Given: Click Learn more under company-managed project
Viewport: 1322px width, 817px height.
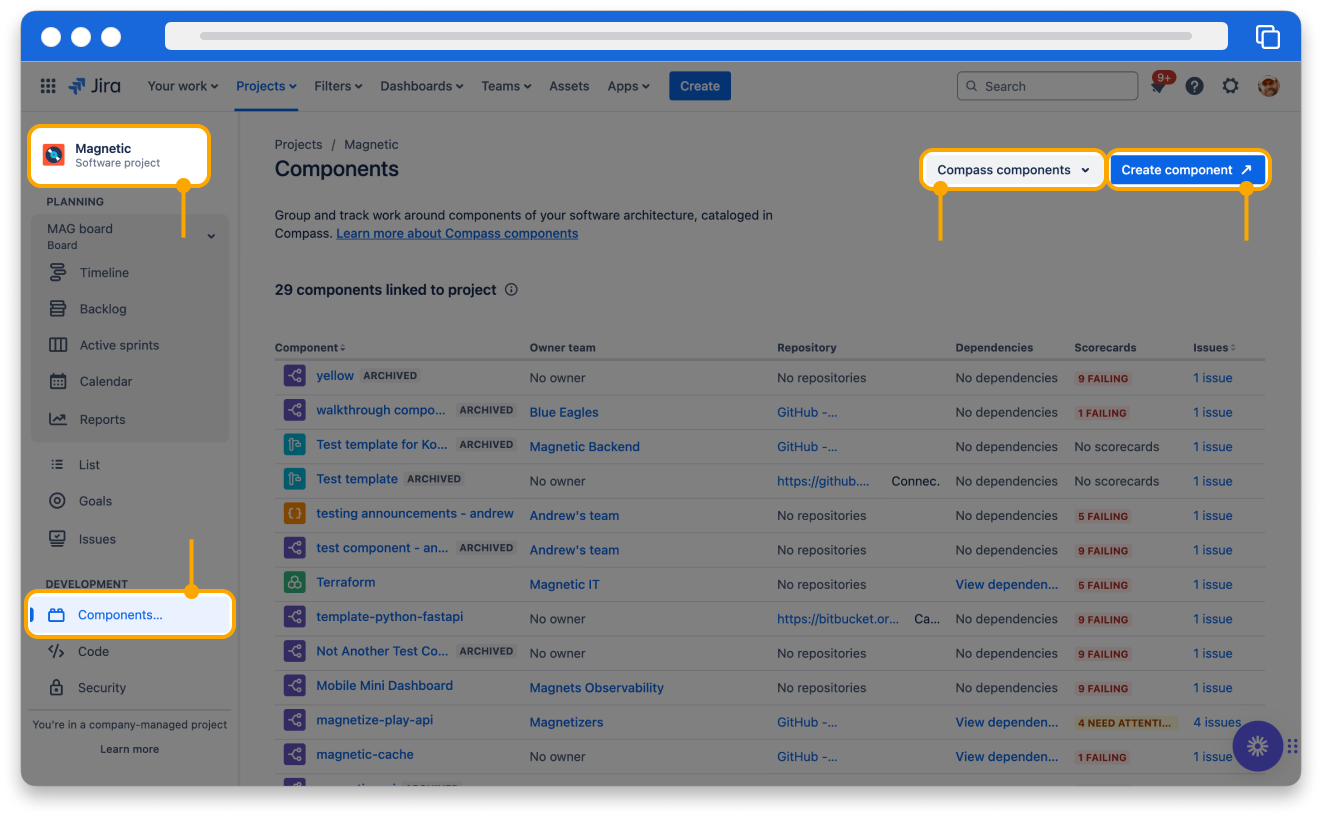Looking at the screenshot, I should pyautogui.click(x=129, y=749).
